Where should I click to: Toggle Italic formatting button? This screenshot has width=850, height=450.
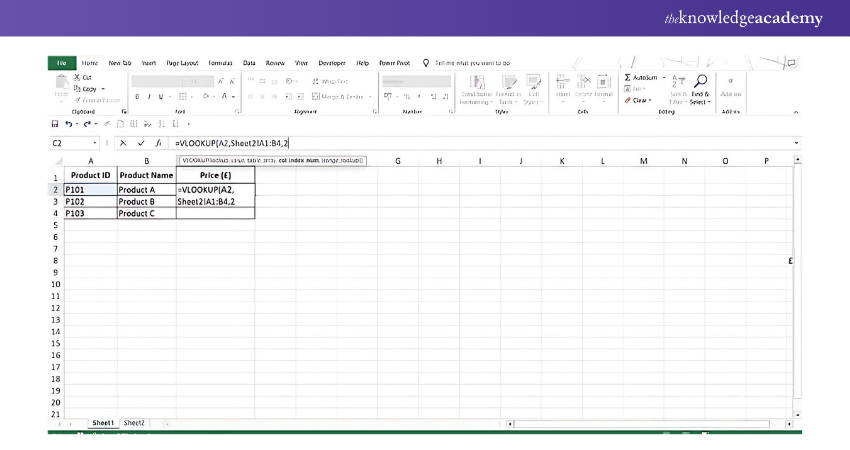148,97
